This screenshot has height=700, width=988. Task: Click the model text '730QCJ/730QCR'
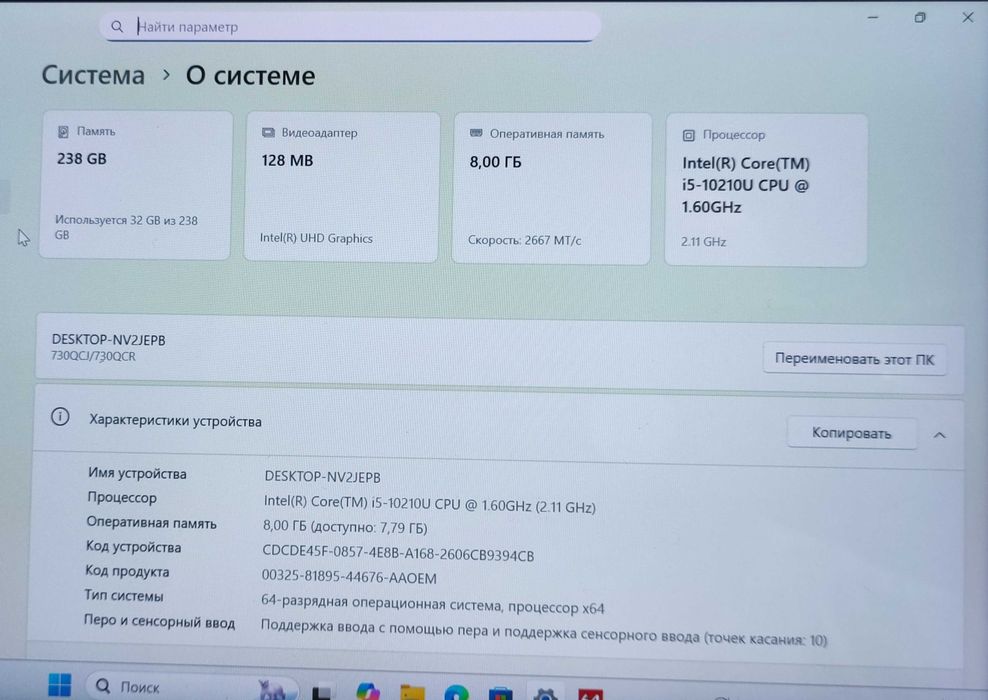[x=93, y=356]
